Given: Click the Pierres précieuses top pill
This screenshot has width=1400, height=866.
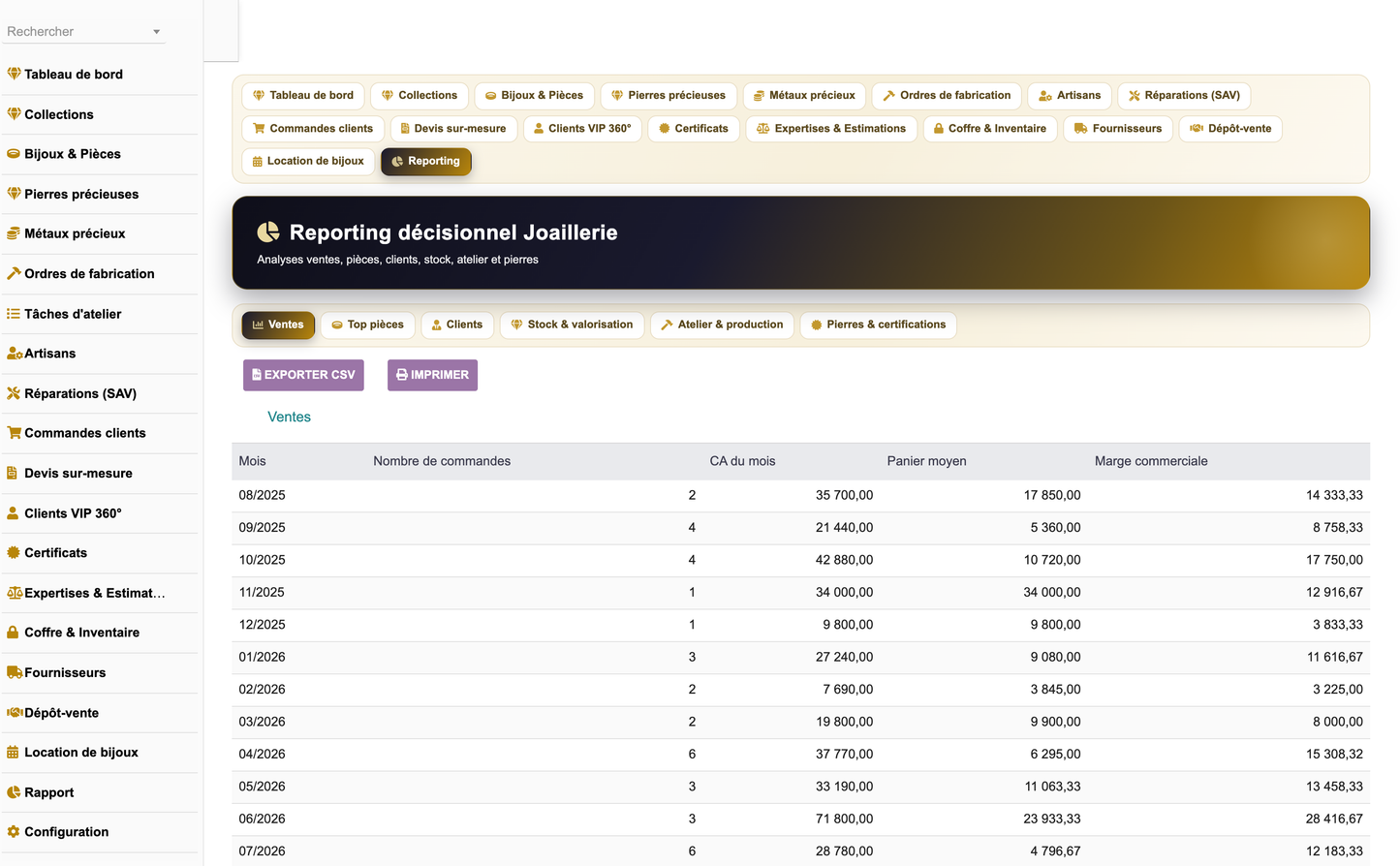Looking at the screenshot, I should click(x=669, y=96).
